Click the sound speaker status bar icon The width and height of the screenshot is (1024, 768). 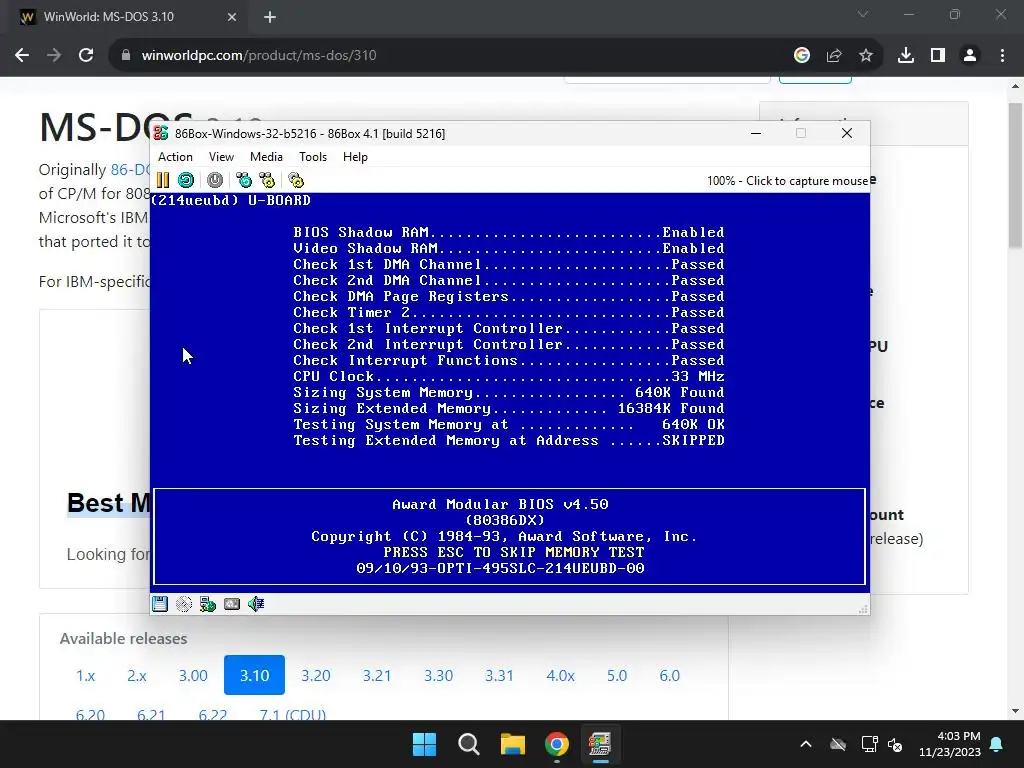pos(256,604)
